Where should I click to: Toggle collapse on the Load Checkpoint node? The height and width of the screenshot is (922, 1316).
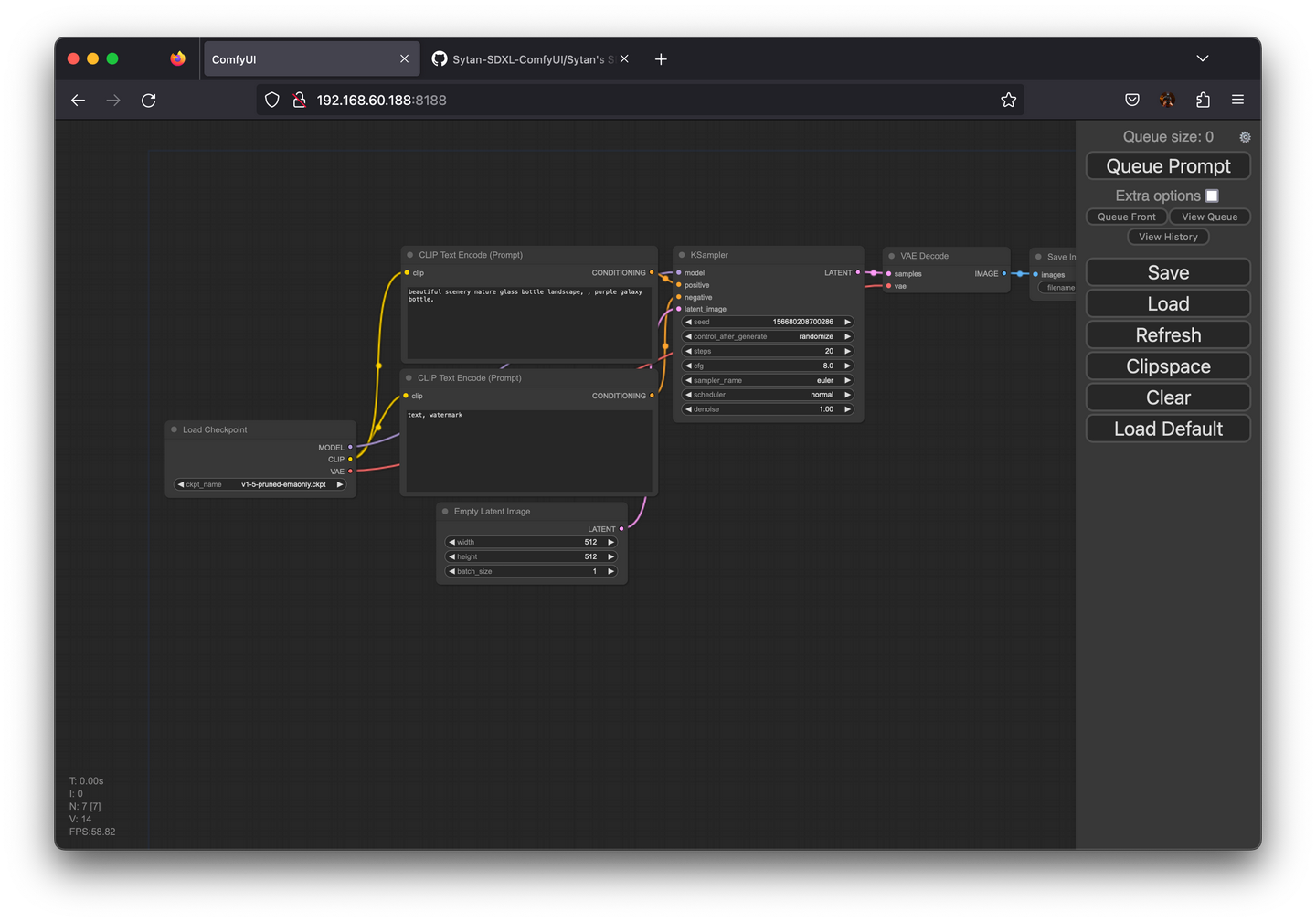point(174,429)
